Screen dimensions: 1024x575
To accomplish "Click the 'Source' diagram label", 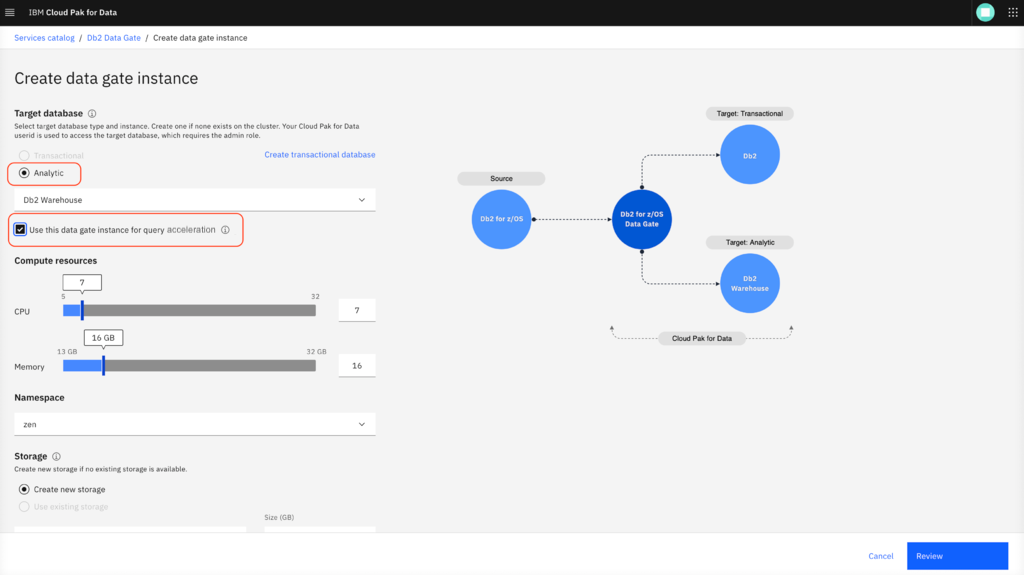I will pos(501,178).
